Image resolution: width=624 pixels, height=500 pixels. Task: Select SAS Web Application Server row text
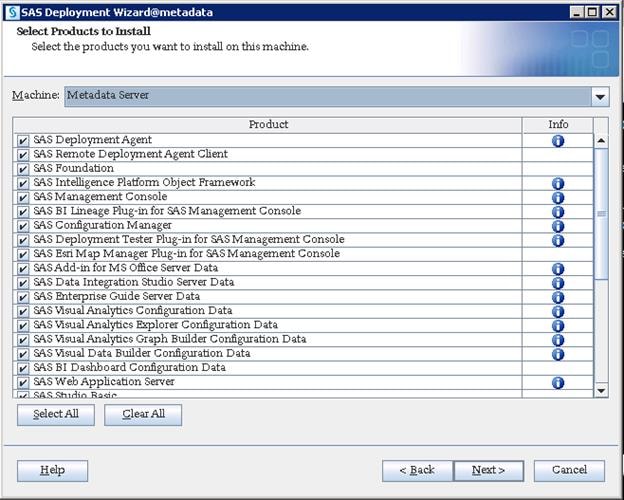click(104, 382)
